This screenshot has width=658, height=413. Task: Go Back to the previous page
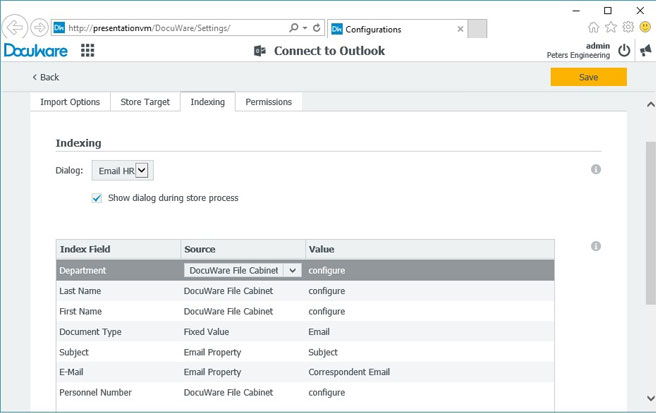point(46,77)
